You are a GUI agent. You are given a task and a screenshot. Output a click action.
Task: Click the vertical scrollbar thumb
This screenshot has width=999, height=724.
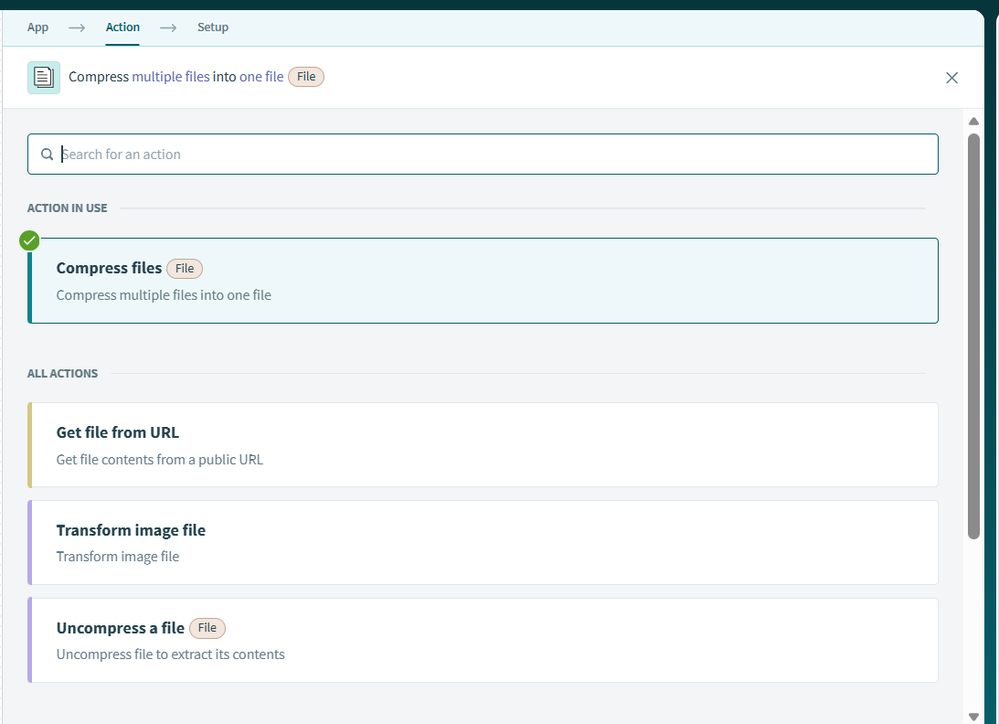[x=973, y=336]
